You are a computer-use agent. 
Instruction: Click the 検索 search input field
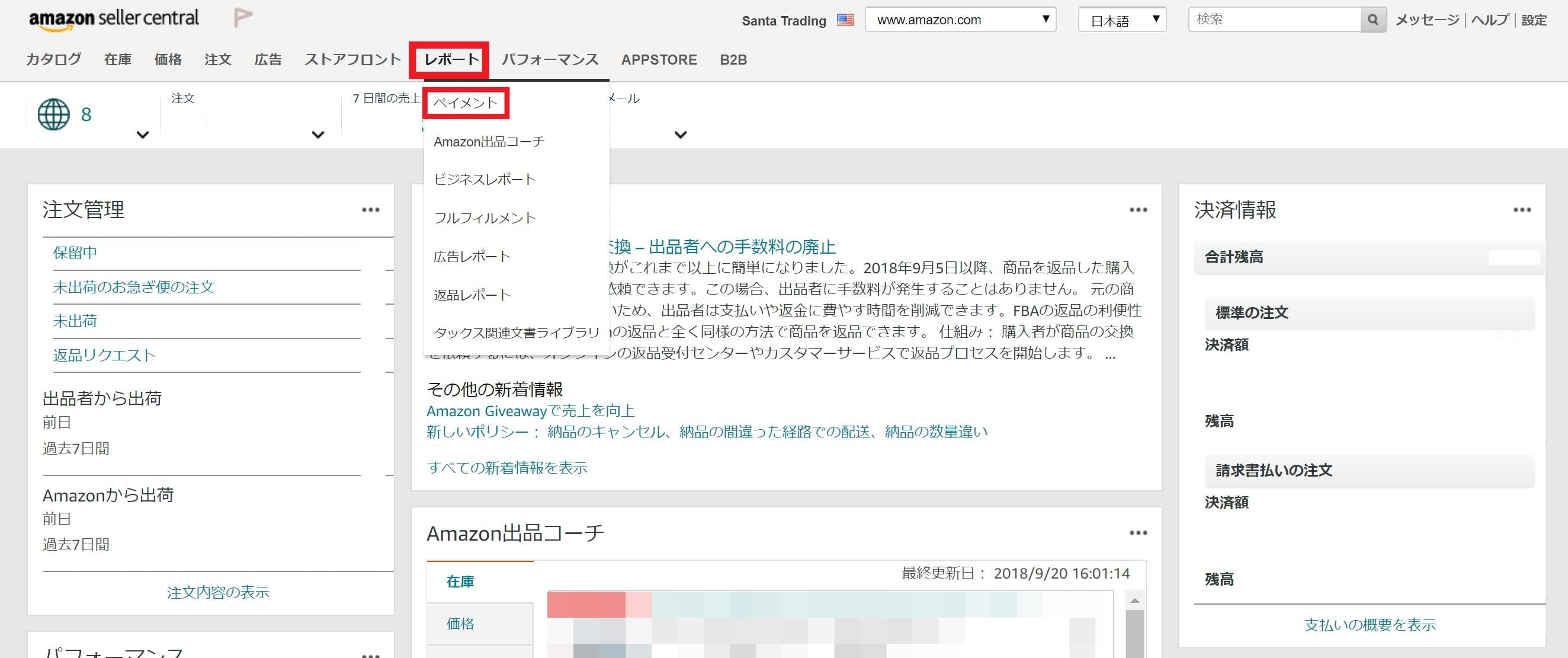[1275, 20]
